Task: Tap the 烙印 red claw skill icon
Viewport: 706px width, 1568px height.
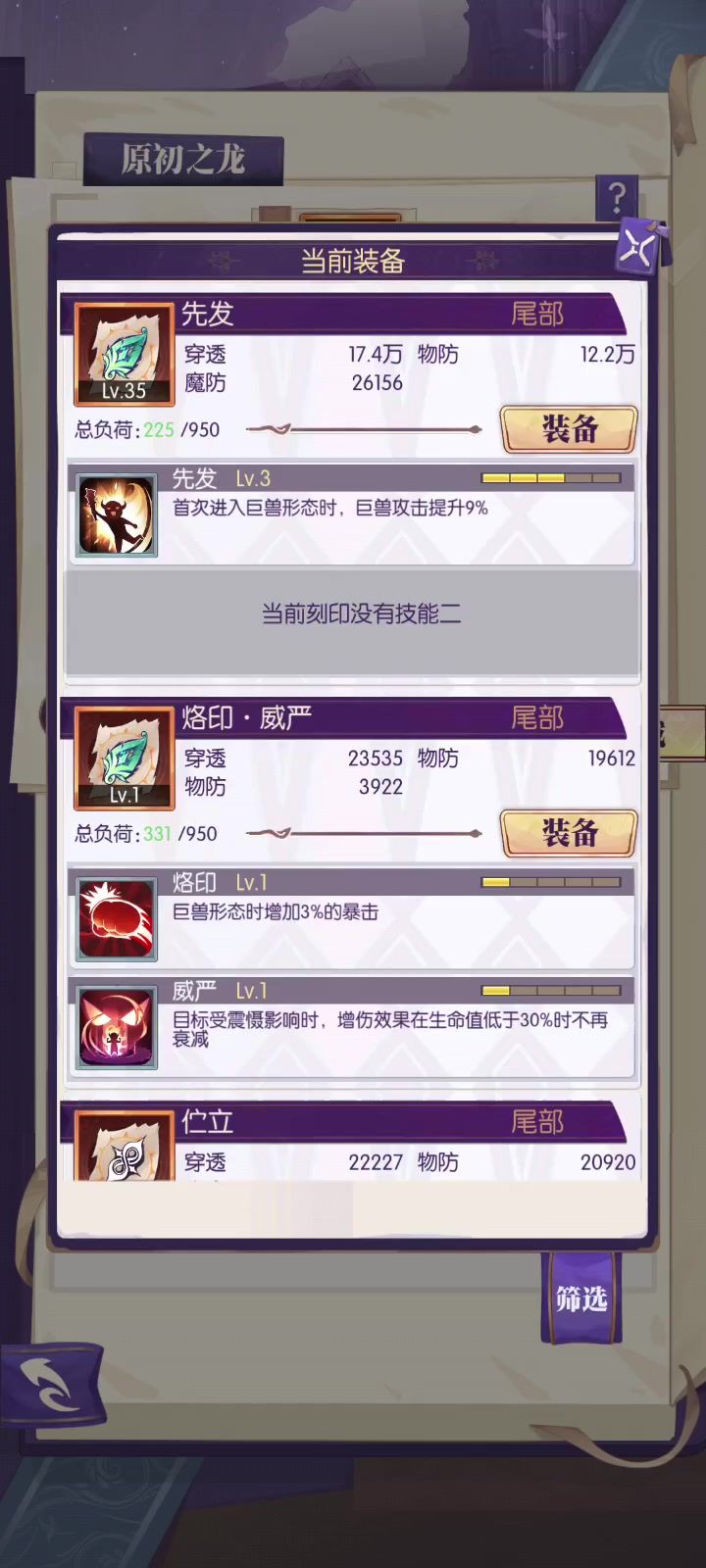Action: click(117, 919)
